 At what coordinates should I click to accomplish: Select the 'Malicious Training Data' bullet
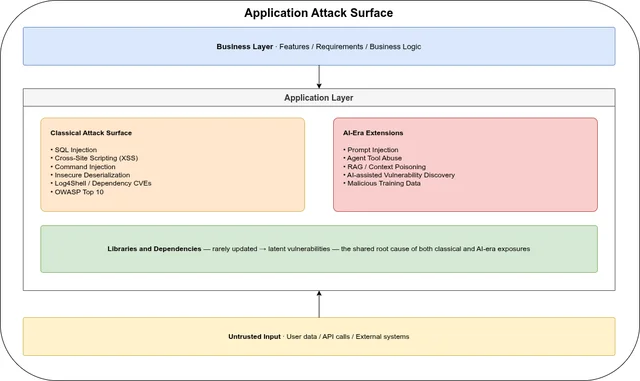(382, 183)
